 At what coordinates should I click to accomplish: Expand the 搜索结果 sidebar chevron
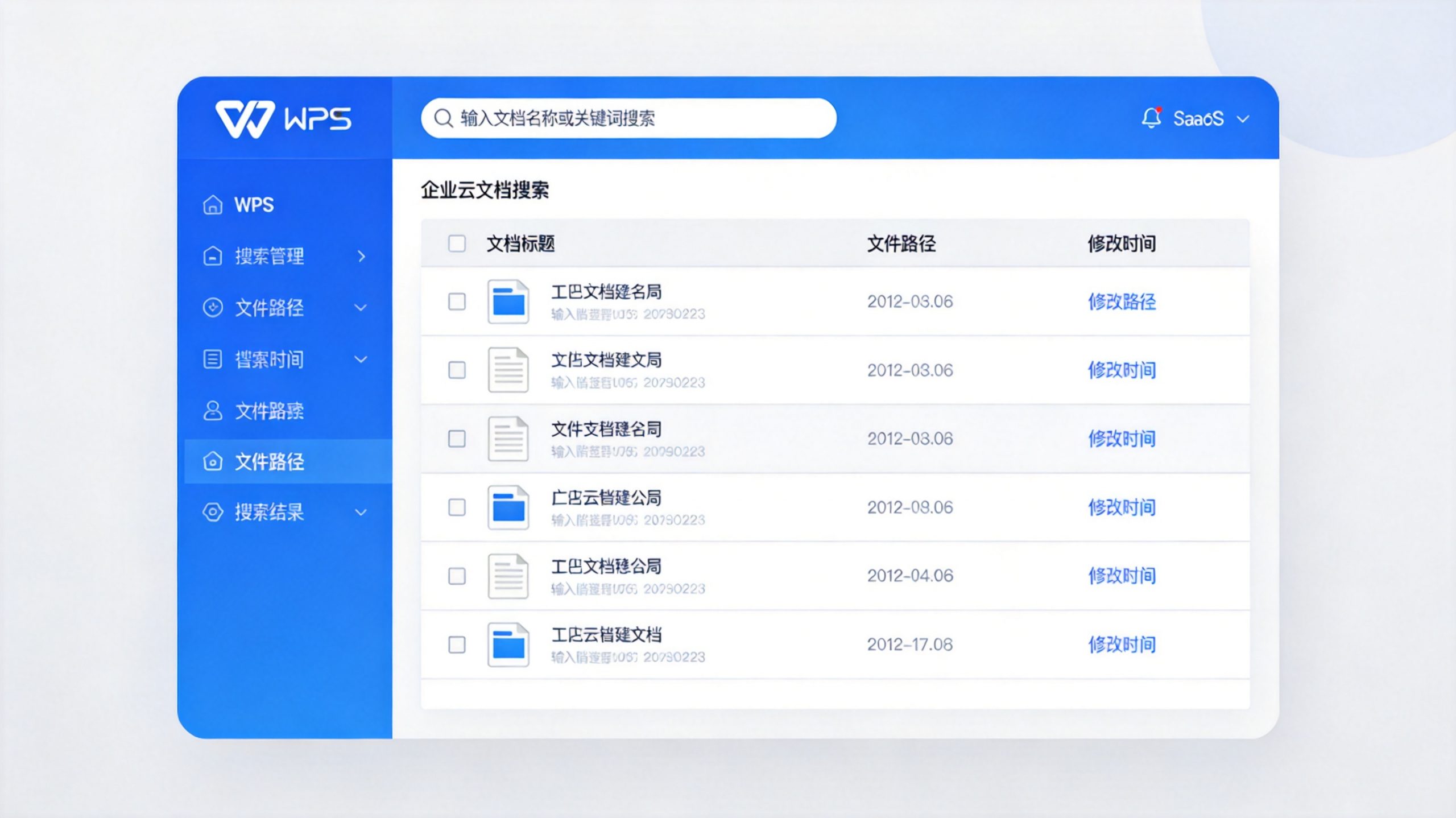tap(361, 512)
